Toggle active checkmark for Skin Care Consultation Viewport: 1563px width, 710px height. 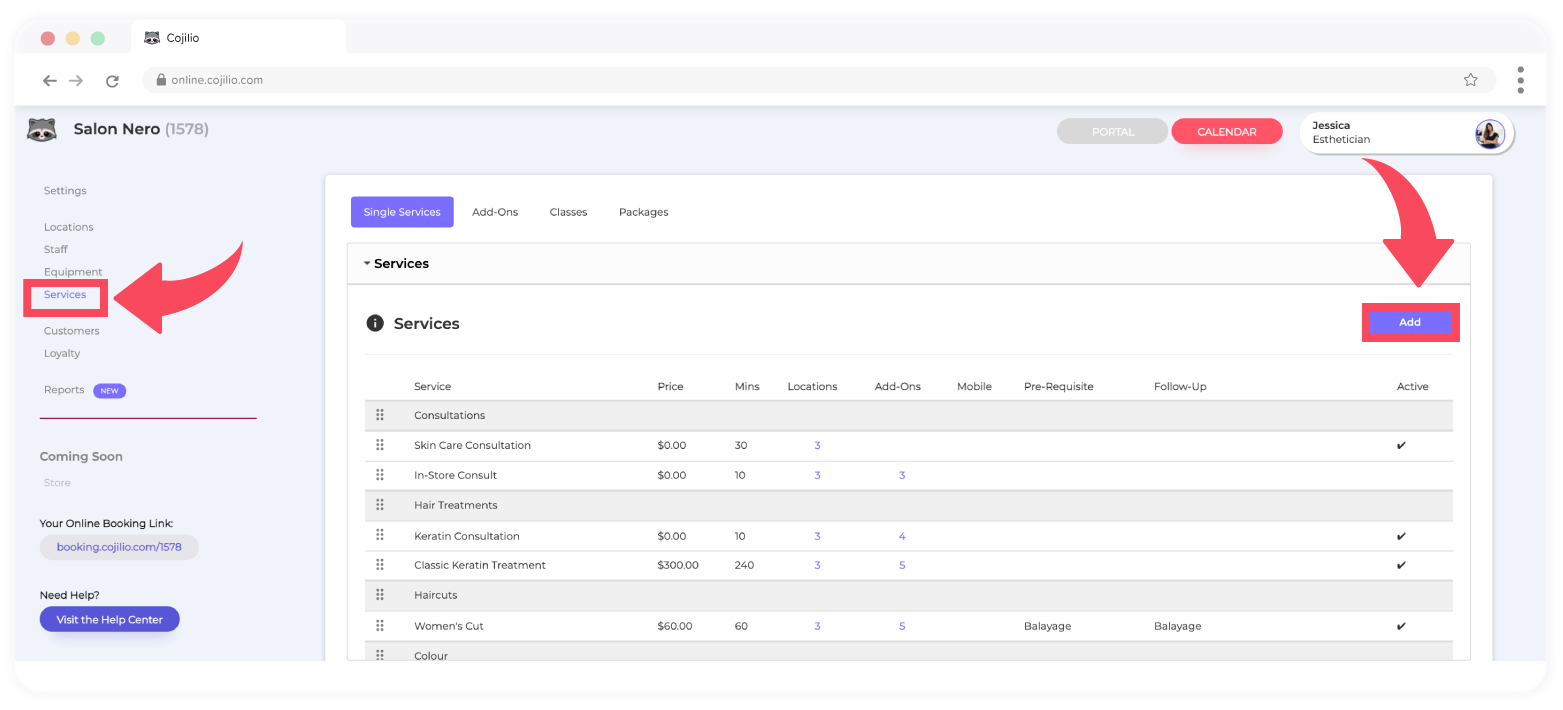(1401, 446)
